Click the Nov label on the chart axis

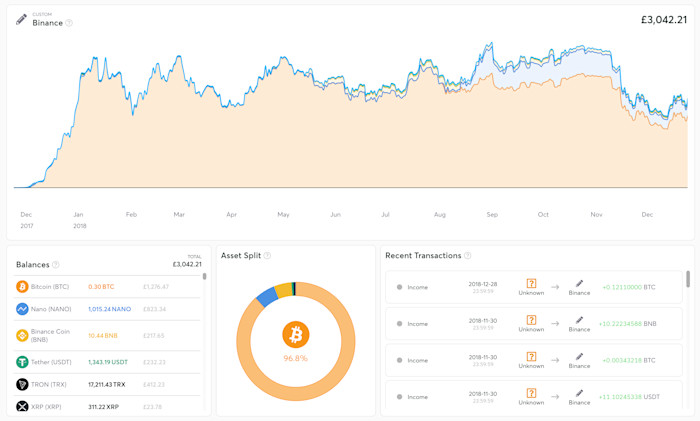tap(596, 215)
